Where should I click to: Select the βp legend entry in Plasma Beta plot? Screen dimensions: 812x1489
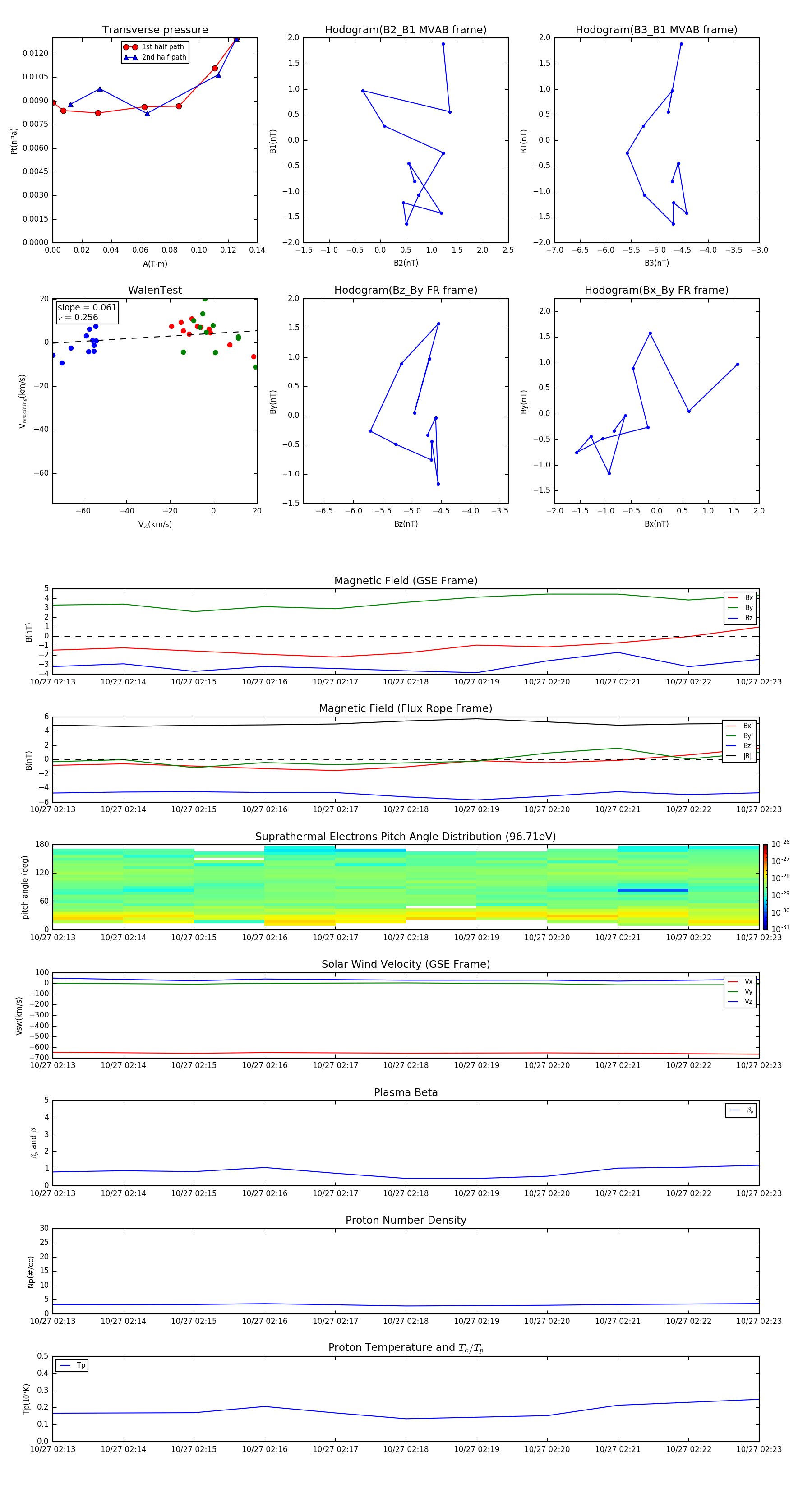click(x=741, y=1110)
